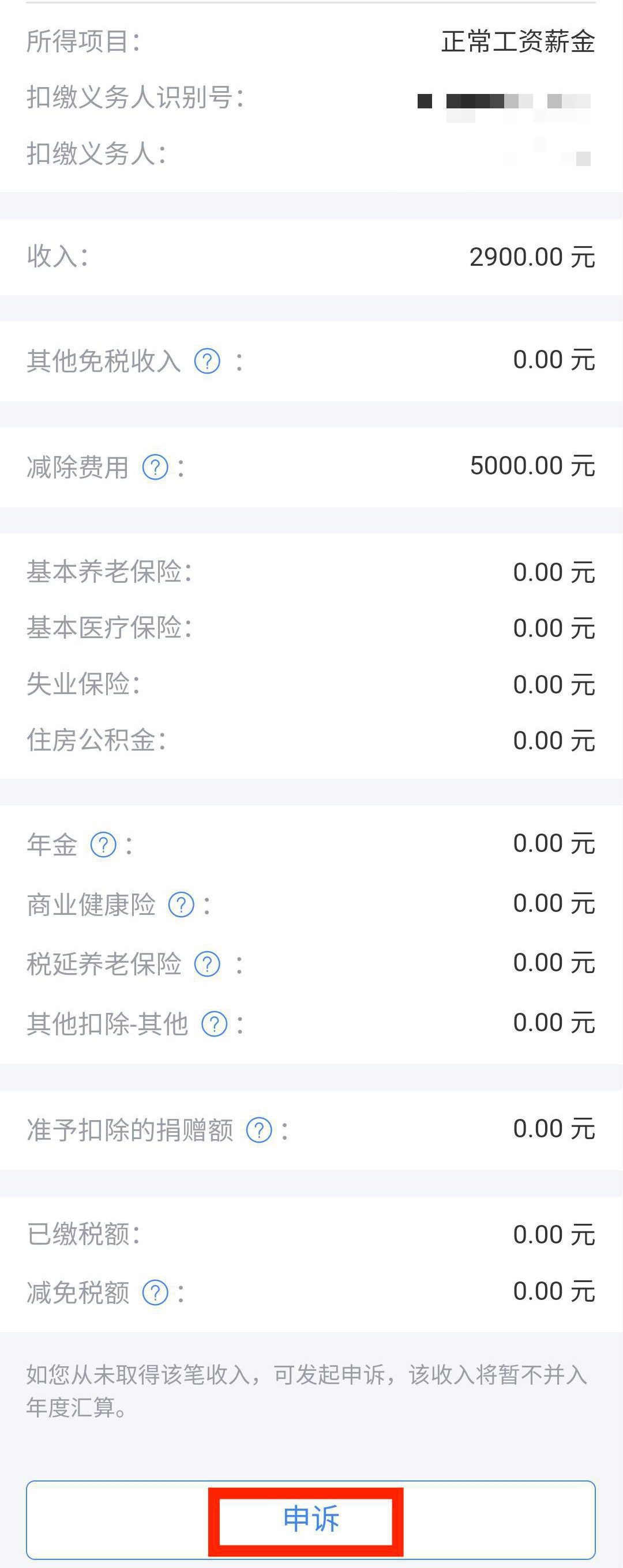Select the 基本养老保险 row
This screenshot has width=623, height=1568.
click(311, 571)
